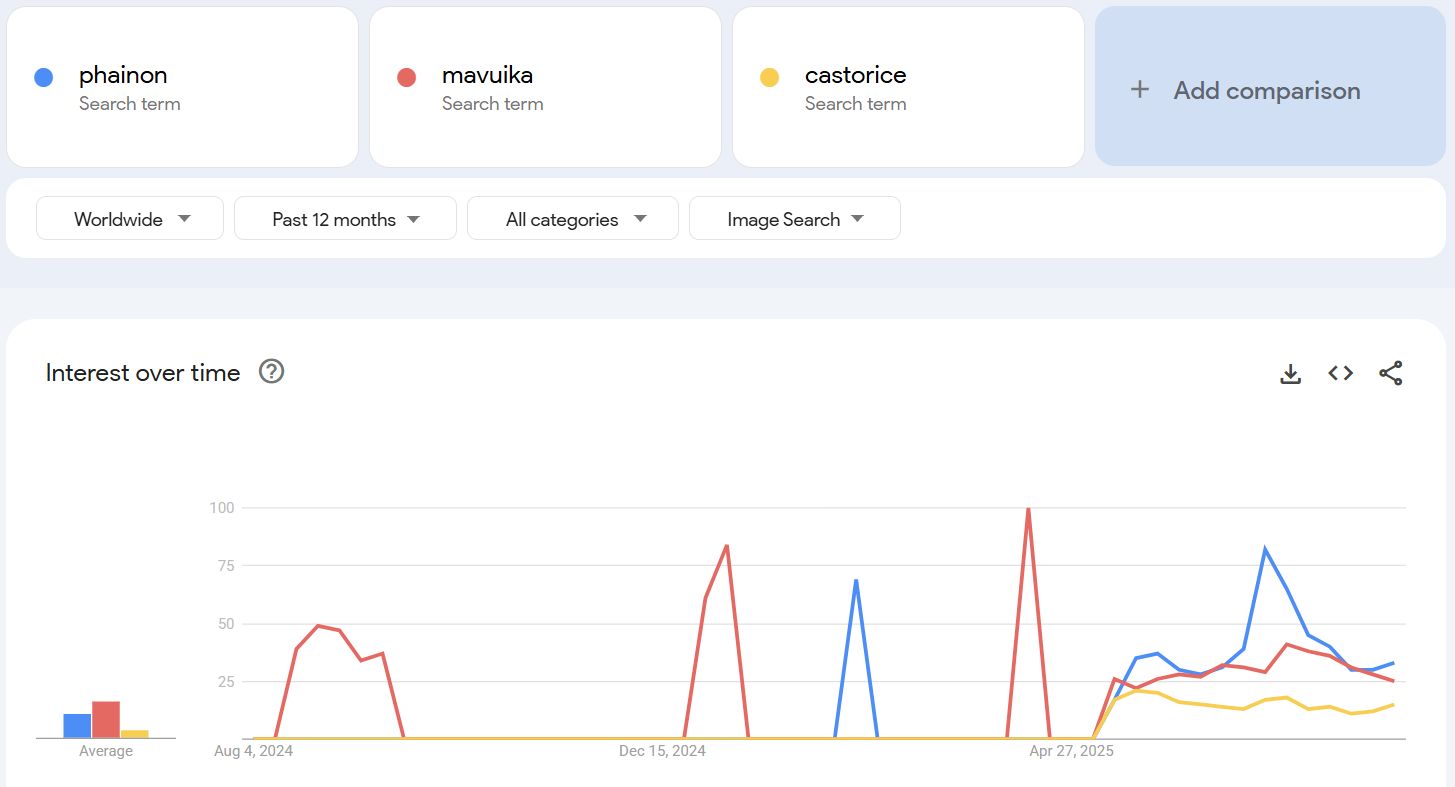Click 'Search term' under mavuika
Screen dimensions: 1455x787
click(493, 104)
